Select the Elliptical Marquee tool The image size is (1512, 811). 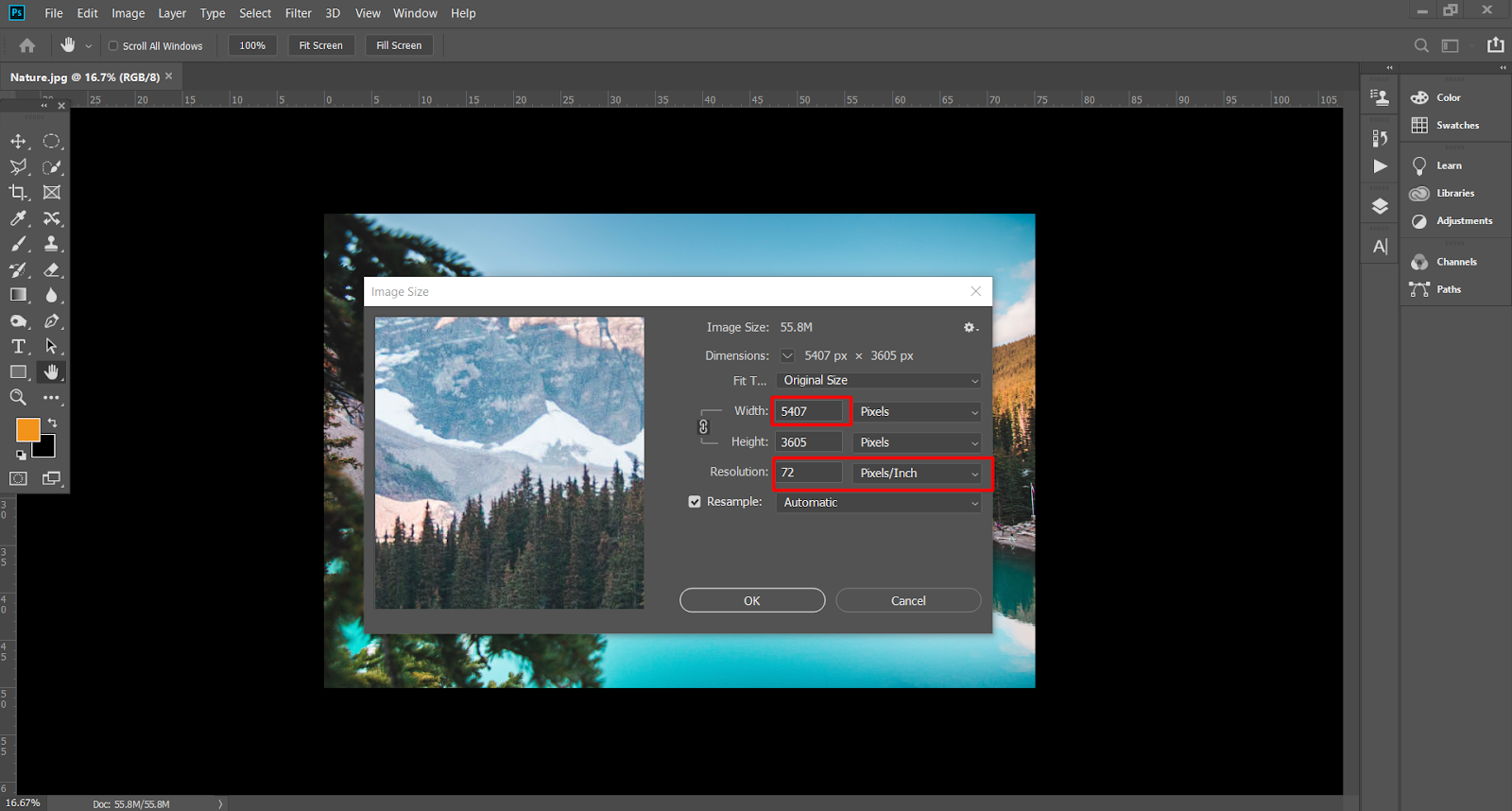[51, 141]
